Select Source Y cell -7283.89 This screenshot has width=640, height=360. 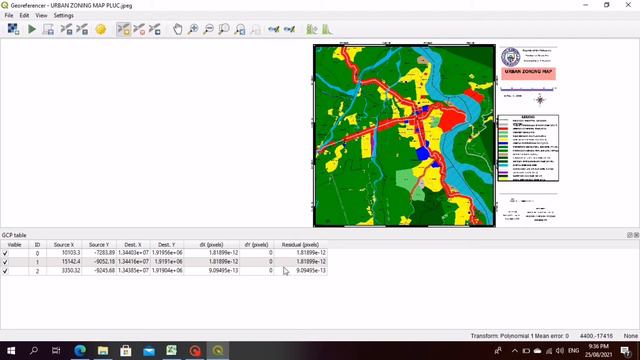tap(99, 253)
